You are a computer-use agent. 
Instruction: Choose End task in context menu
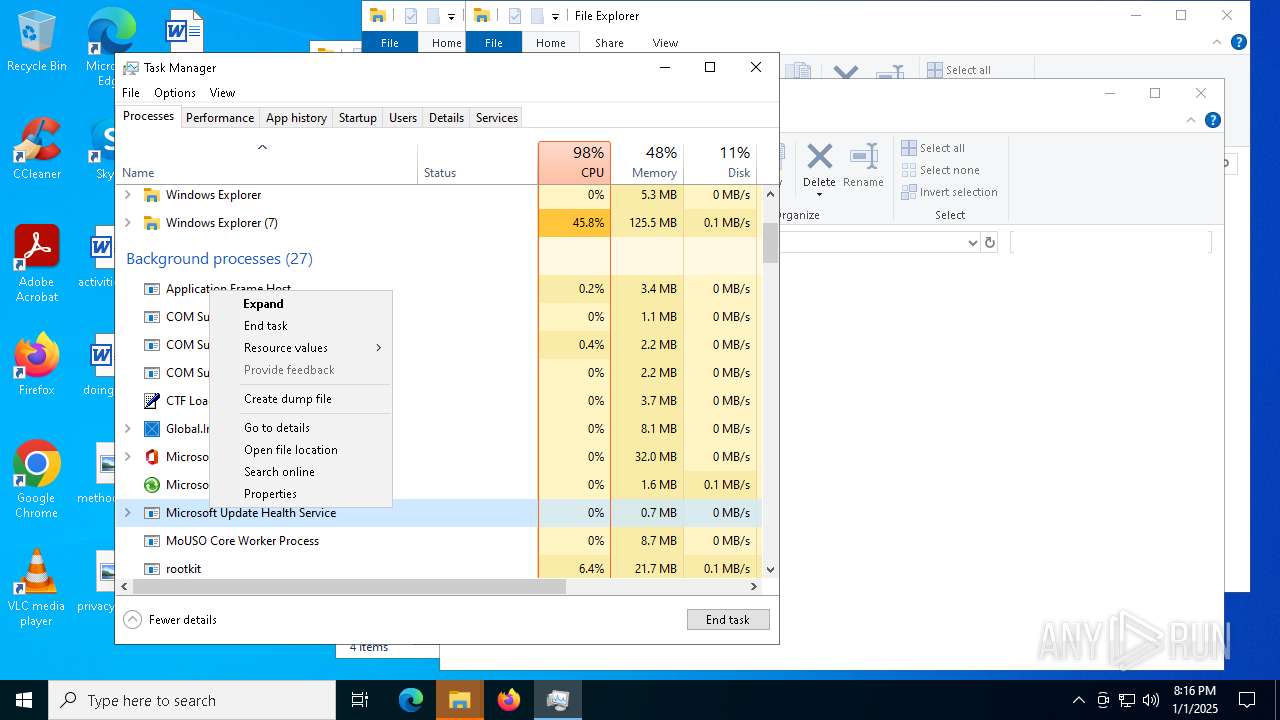(301, 326)
